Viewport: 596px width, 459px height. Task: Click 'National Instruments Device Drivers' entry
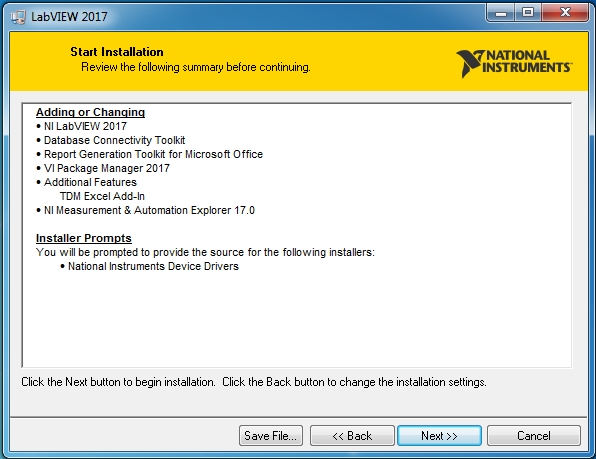point(153,266)
